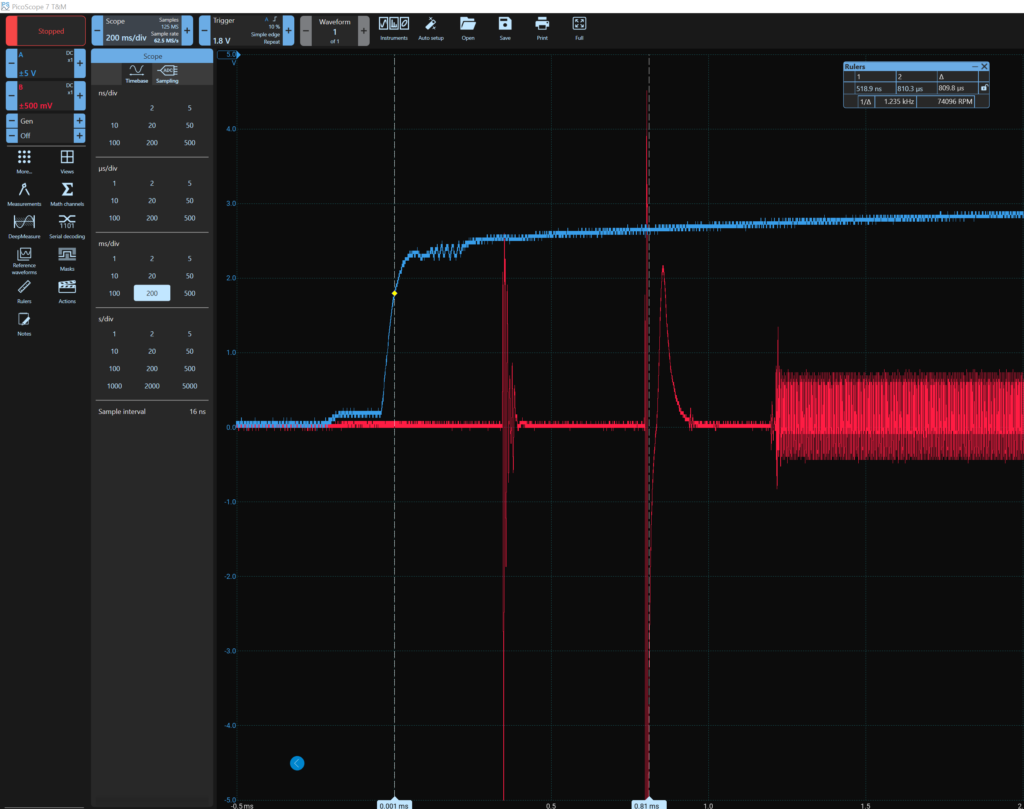Click the Print icon

tap(542, 27)
